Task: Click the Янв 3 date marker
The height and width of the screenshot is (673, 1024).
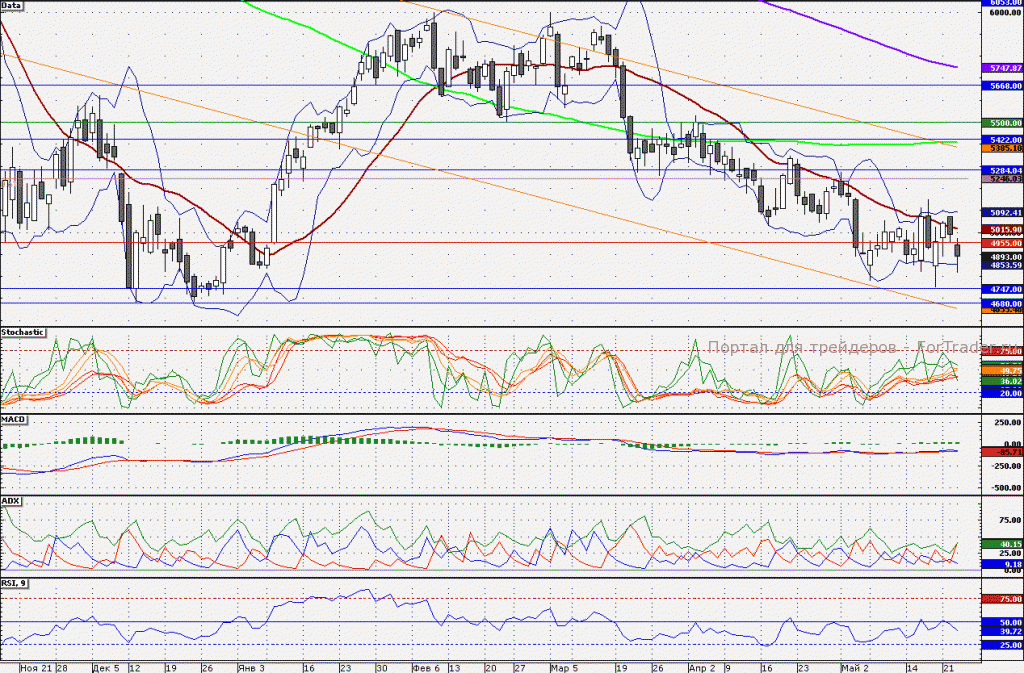Action: point(251,668)
